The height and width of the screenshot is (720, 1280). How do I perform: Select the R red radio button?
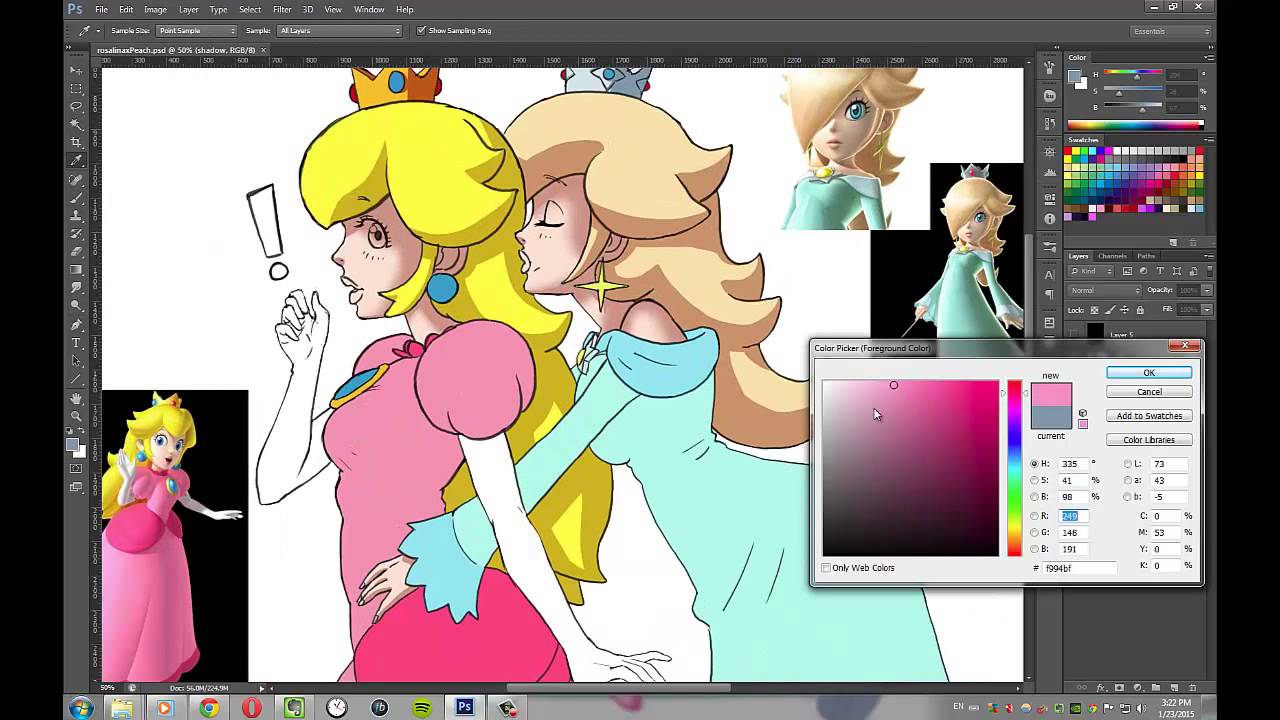[x=1035, y=516]
